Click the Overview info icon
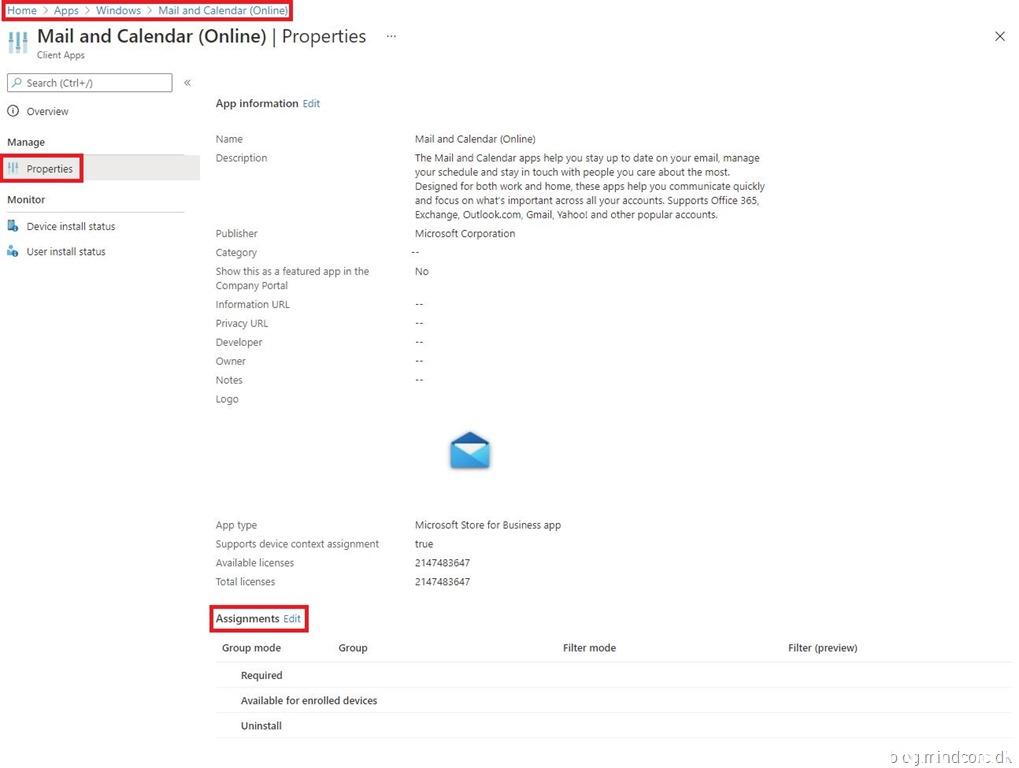 [13, 111]
